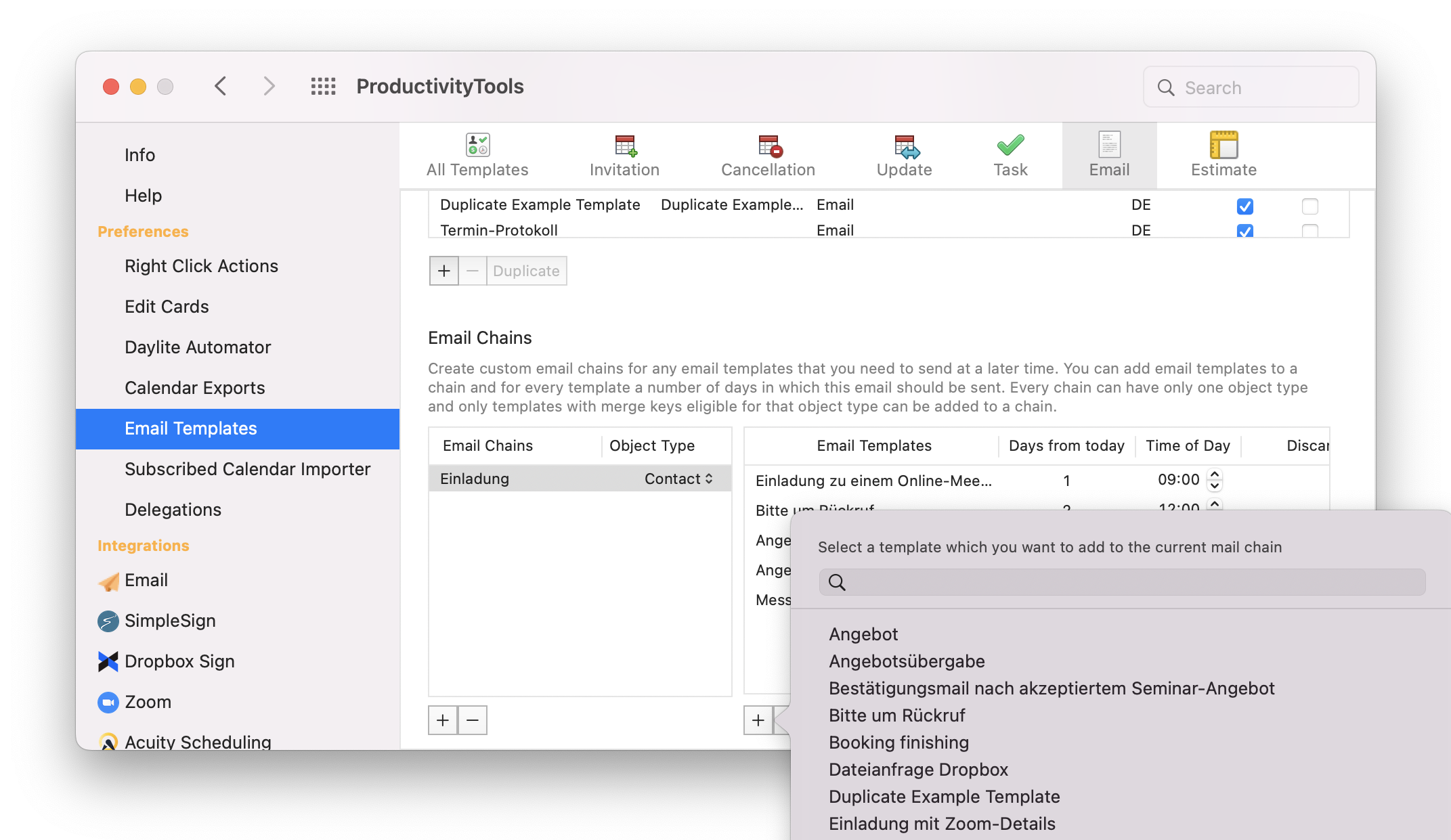Choose Einladung mit Zoom-Details template
Viewport: 1451px width, 840px height.
(x=942, y=824)
